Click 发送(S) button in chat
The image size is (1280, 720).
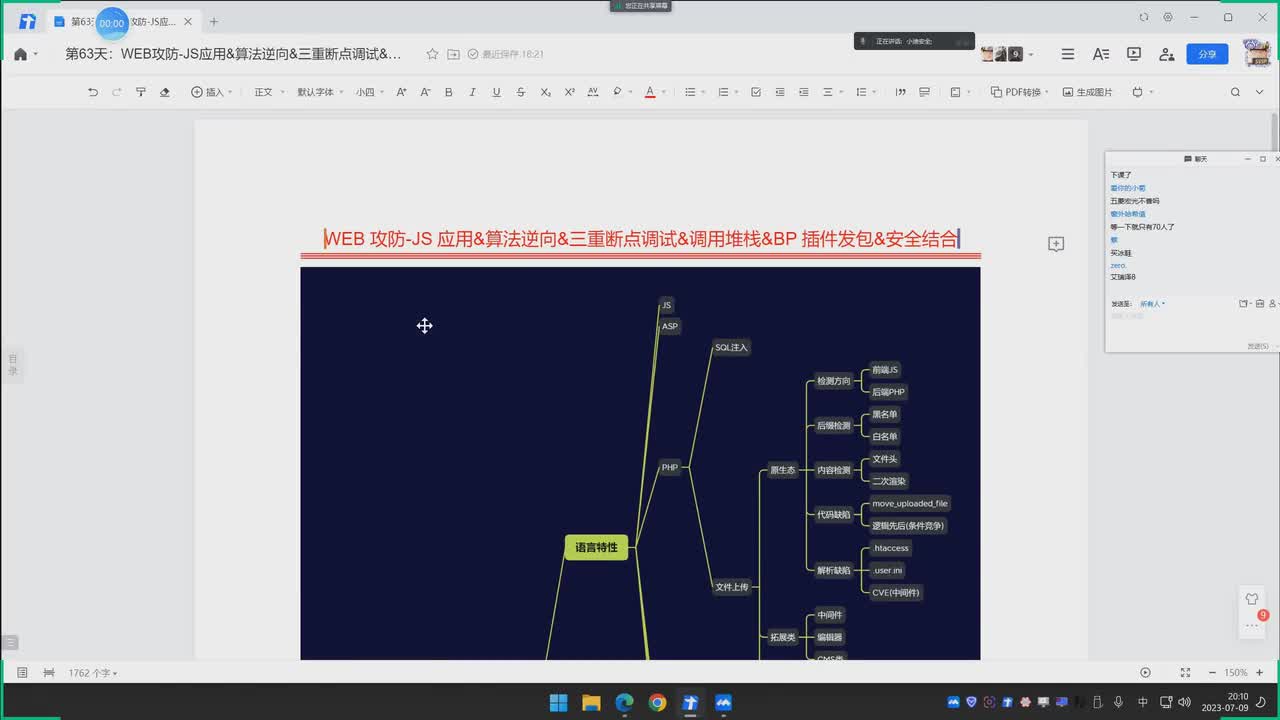pyautogui.click(x=1259, y=346)
